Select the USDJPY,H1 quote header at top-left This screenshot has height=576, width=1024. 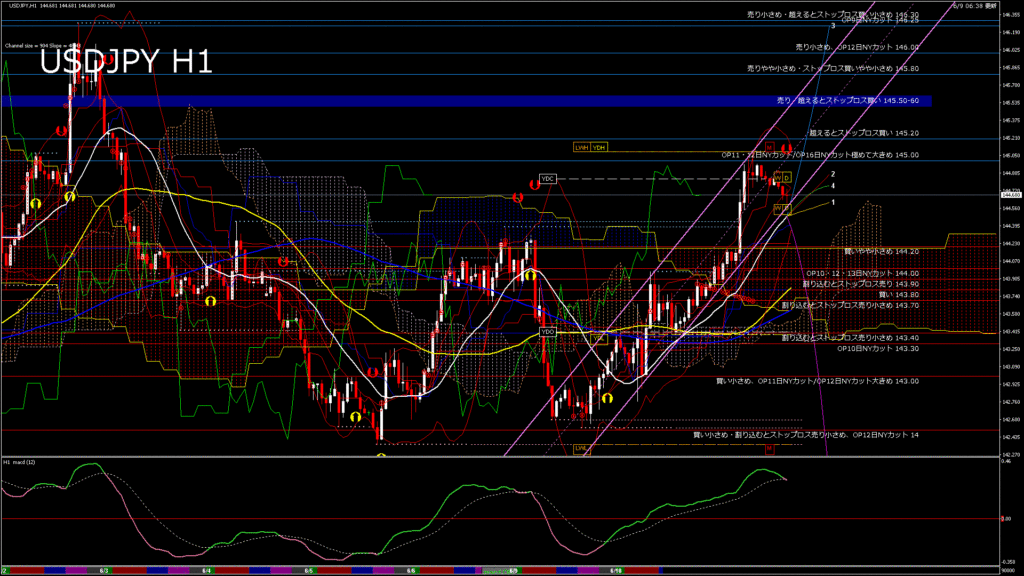coord(62,6)
